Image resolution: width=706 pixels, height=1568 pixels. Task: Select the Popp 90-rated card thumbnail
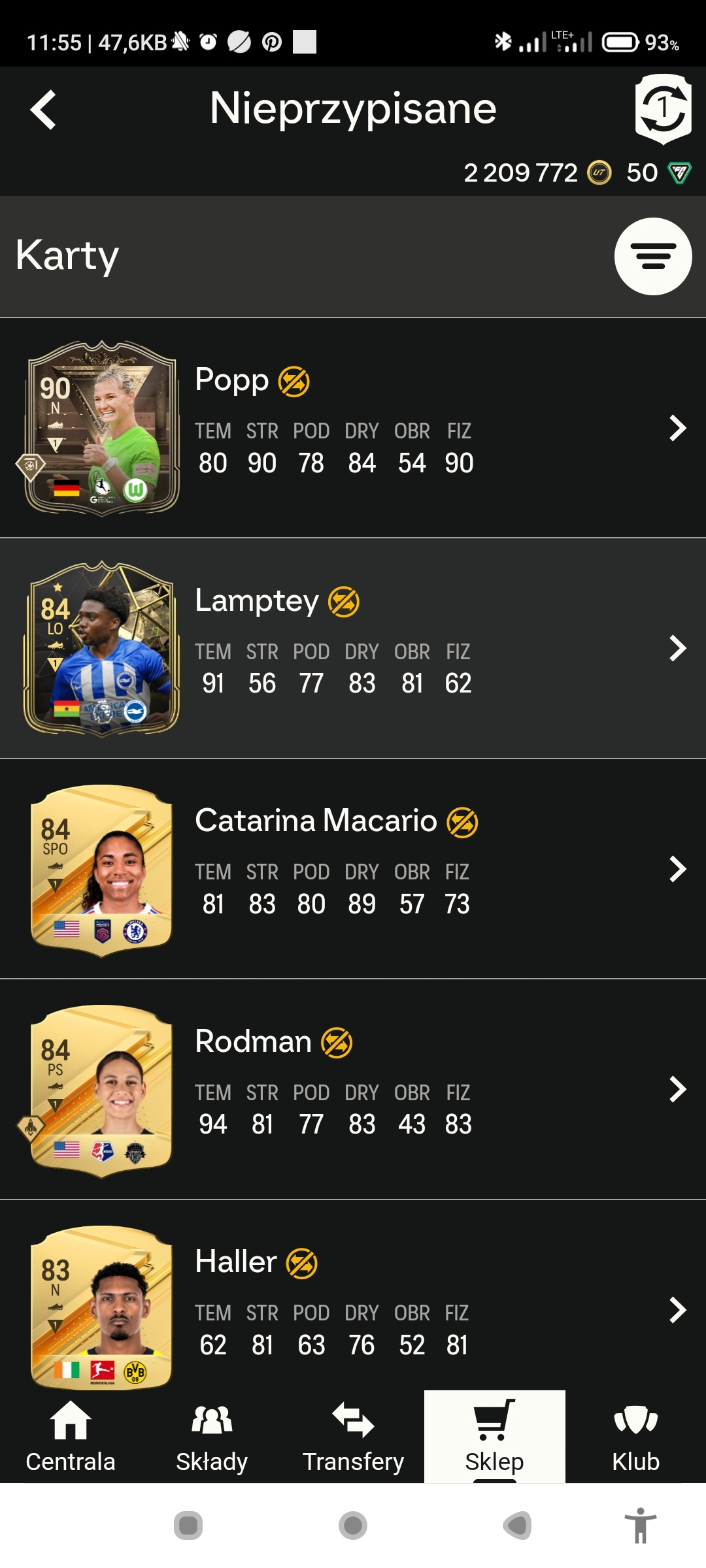101,428
